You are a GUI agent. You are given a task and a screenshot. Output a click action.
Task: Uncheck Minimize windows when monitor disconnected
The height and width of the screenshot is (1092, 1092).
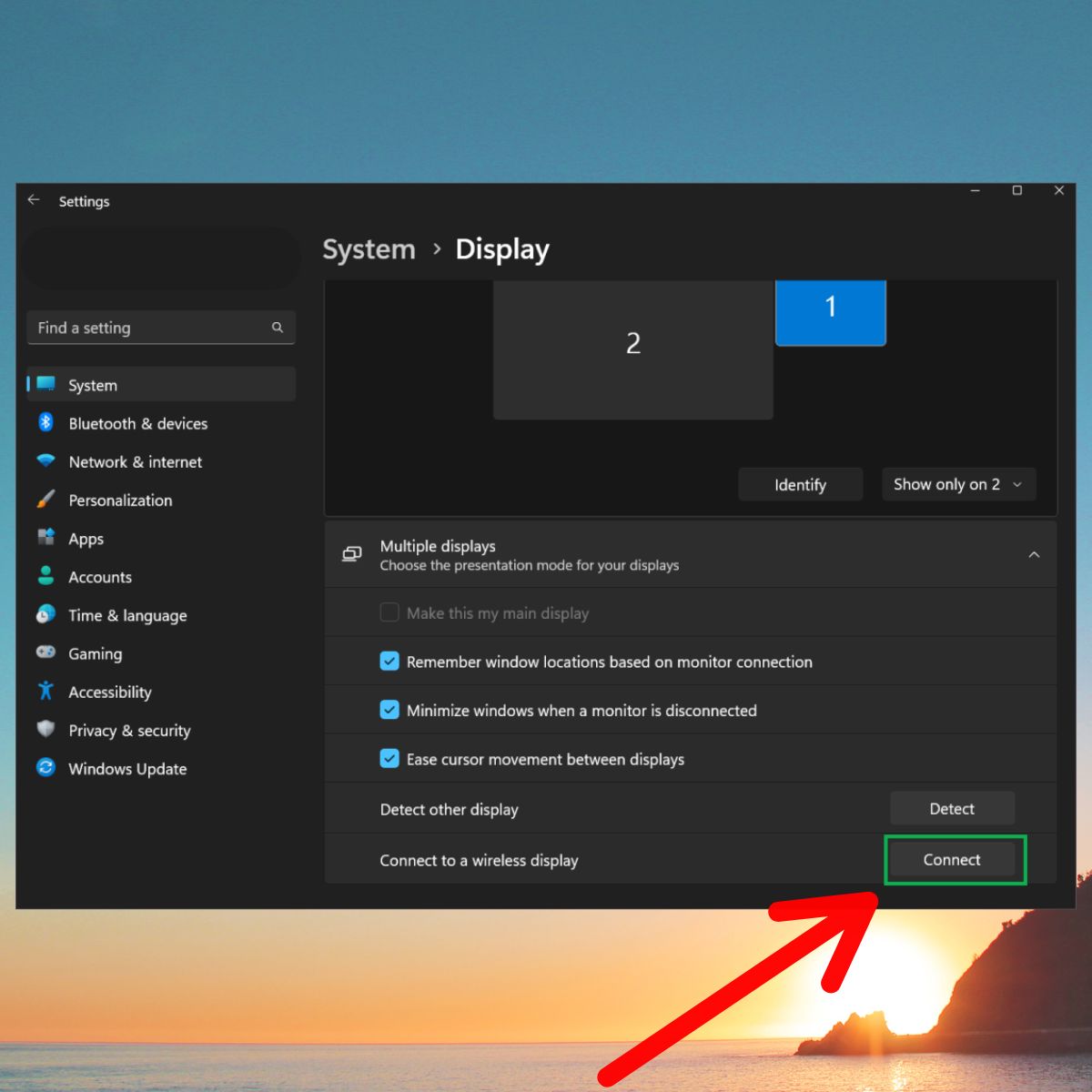pos(389,710)
